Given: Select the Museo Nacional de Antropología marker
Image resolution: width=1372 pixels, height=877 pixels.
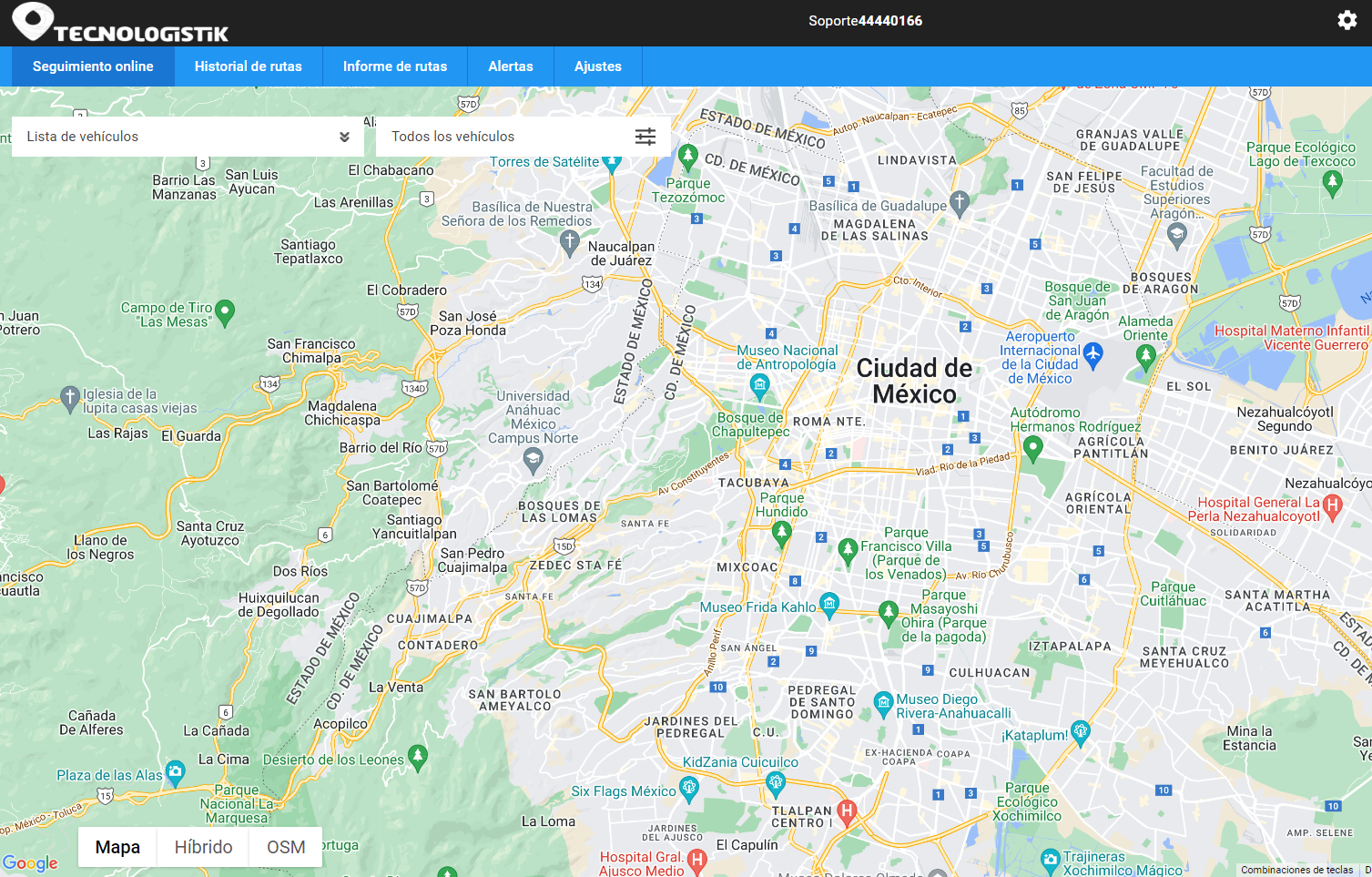Looking at the screenshot, I should (760, 387).
